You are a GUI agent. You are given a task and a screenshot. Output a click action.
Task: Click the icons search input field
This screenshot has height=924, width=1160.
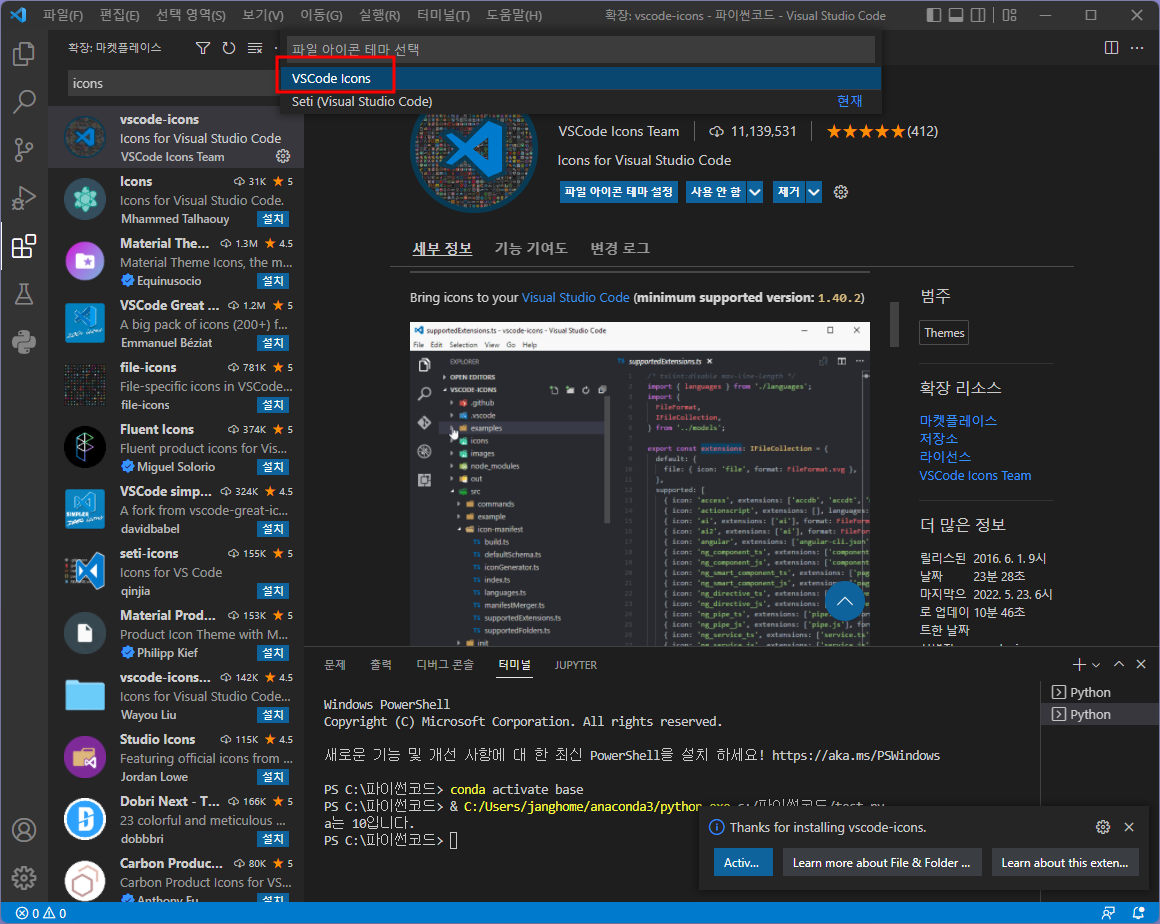pyautogui.click(x=173, y=84)
